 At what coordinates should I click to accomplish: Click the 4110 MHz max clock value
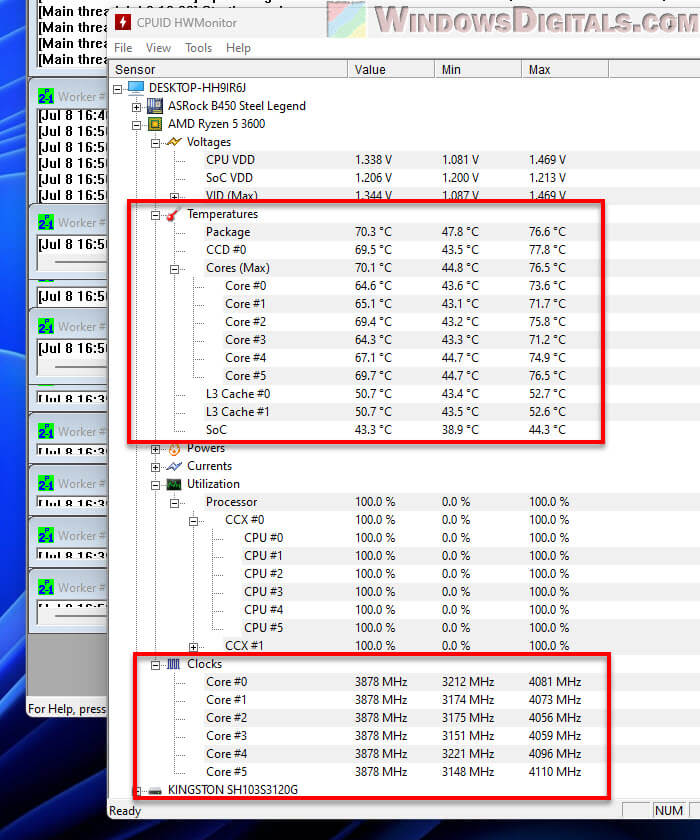pyautogui.click(x=555, y=771)
